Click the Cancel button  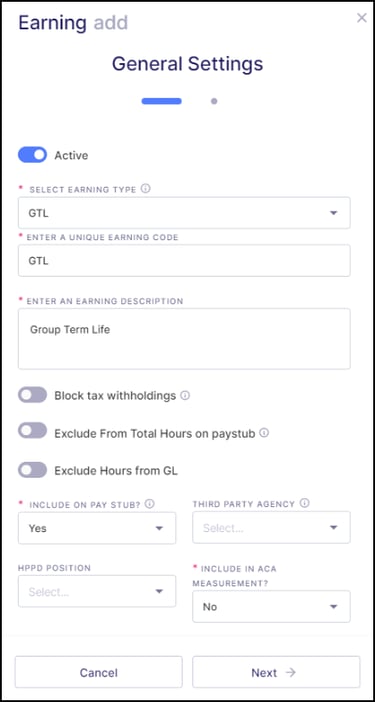98,672
